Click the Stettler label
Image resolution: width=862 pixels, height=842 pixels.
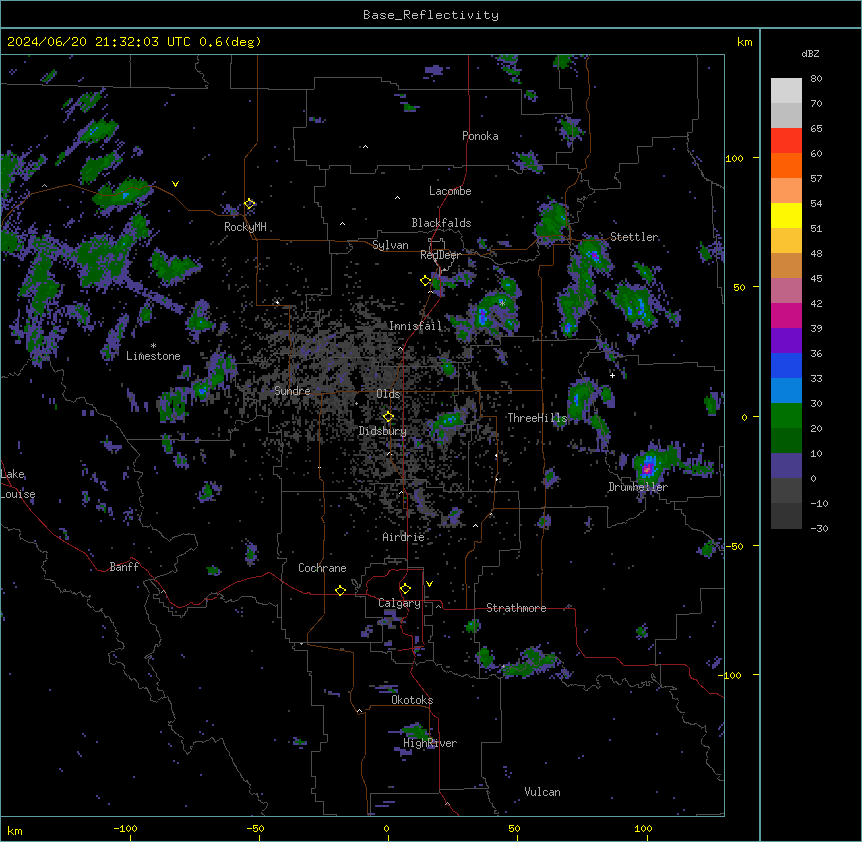point(634,237)
